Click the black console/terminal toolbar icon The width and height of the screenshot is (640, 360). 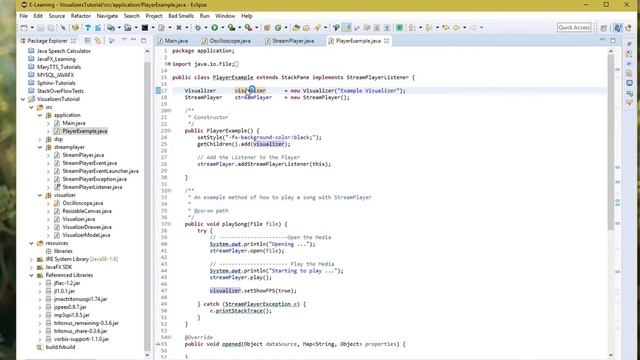click(x=144, y=27)
